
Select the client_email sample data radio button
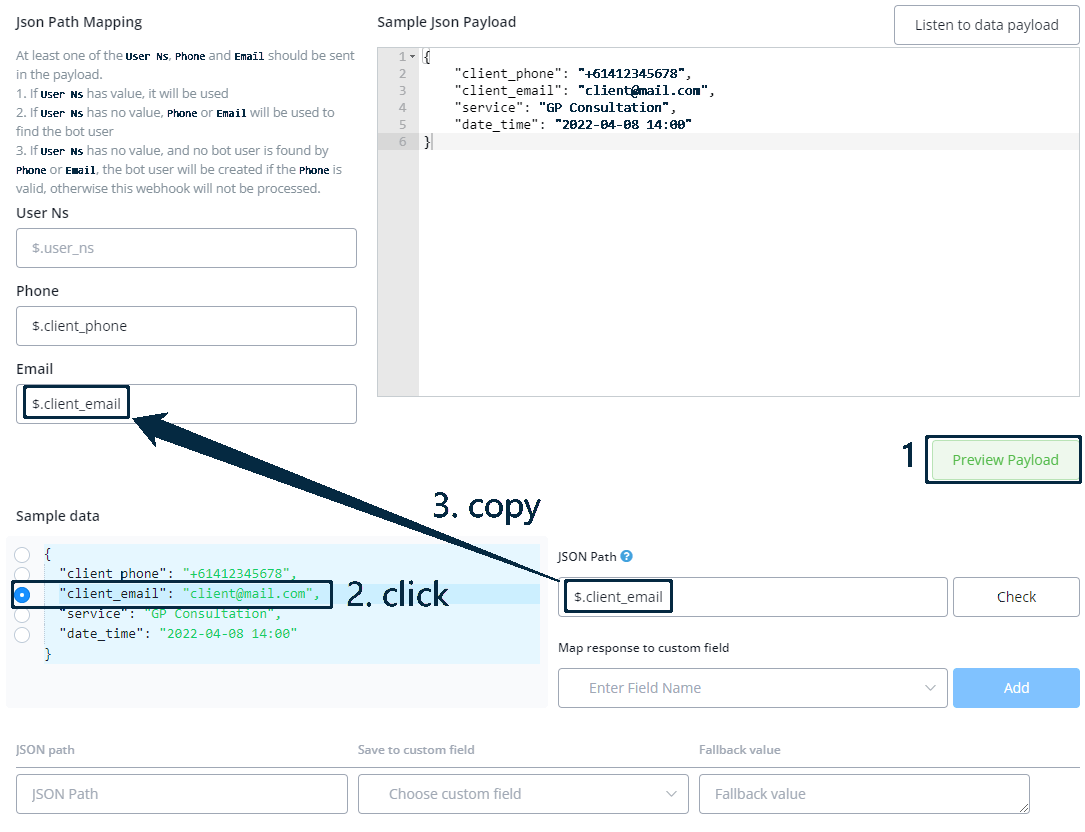tap(22, 595)
